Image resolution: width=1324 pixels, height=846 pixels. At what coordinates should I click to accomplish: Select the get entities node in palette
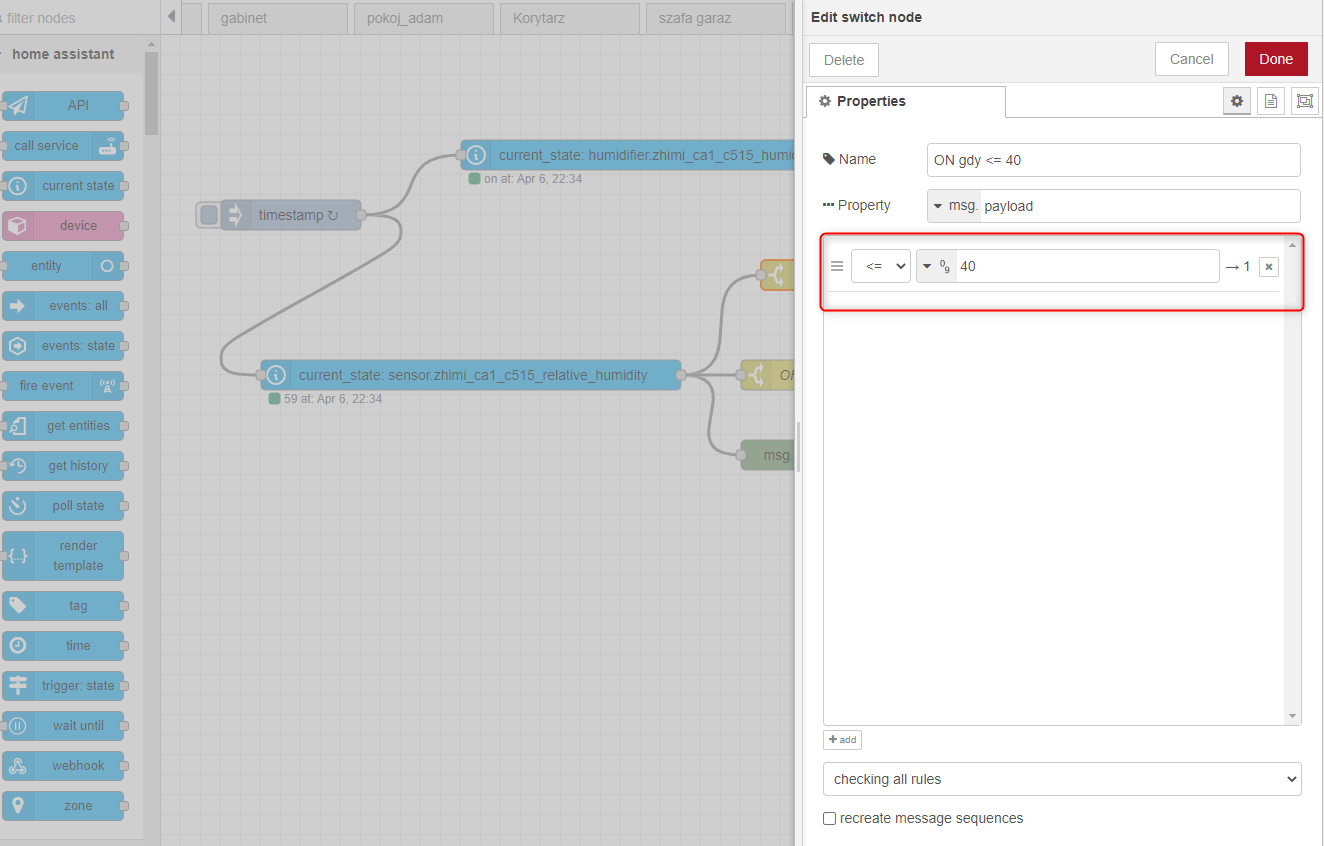pos(62,425)
